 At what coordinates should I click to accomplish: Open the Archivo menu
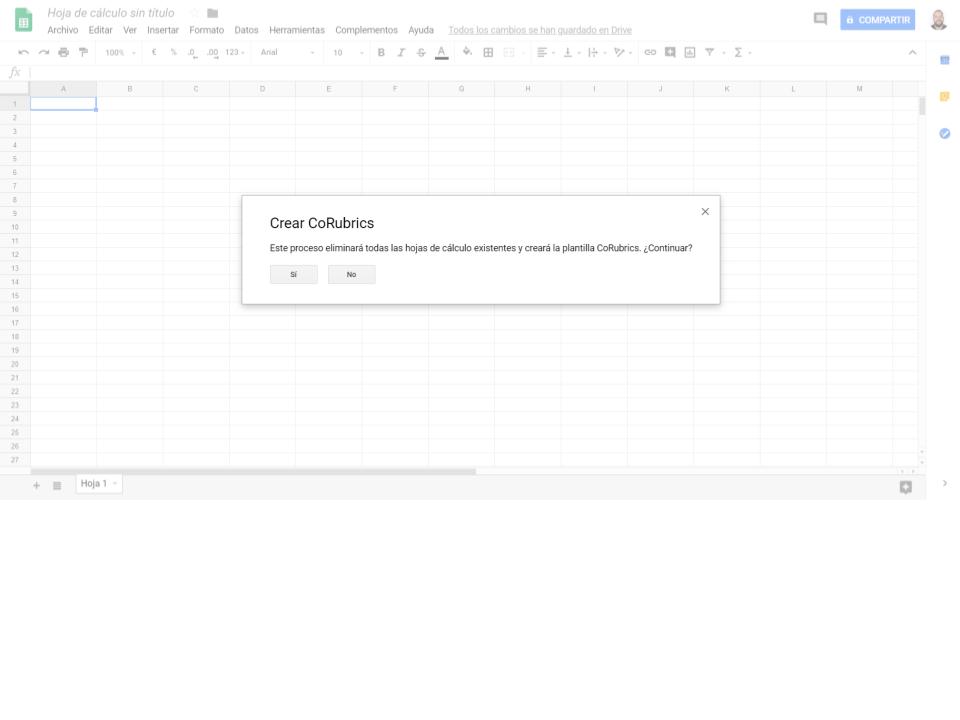pos(62,30)
